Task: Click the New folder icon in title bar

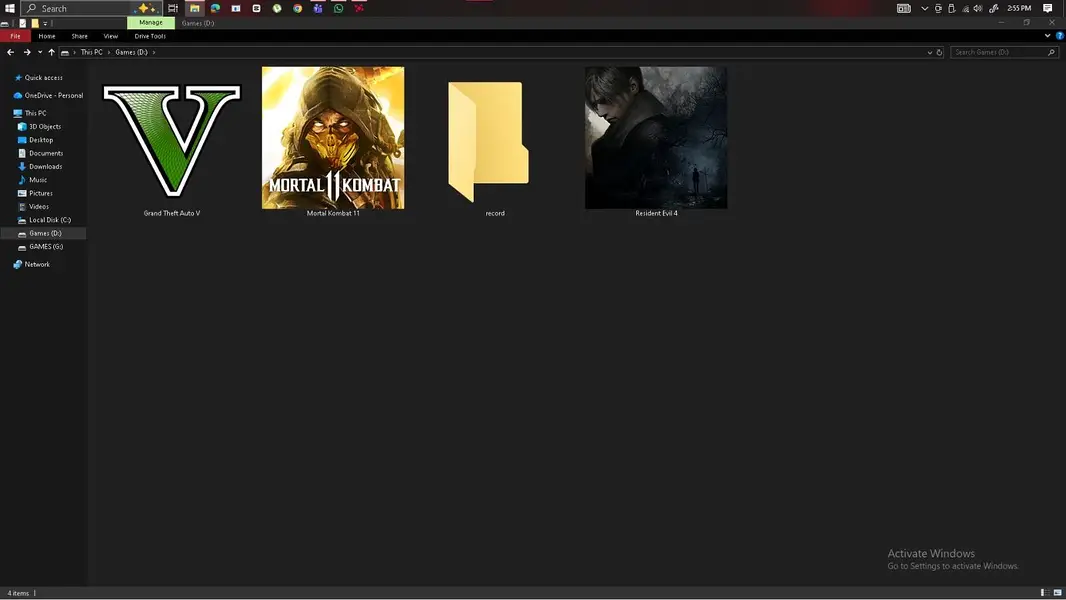Action: tap(35, 23)
